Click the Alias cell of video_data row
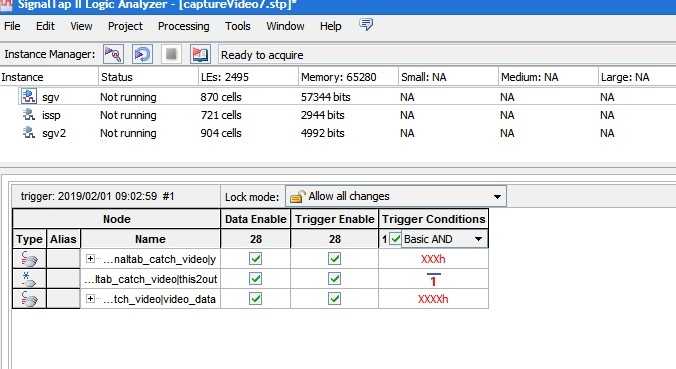This screenshot has height=369, width=676. point(63,299)
